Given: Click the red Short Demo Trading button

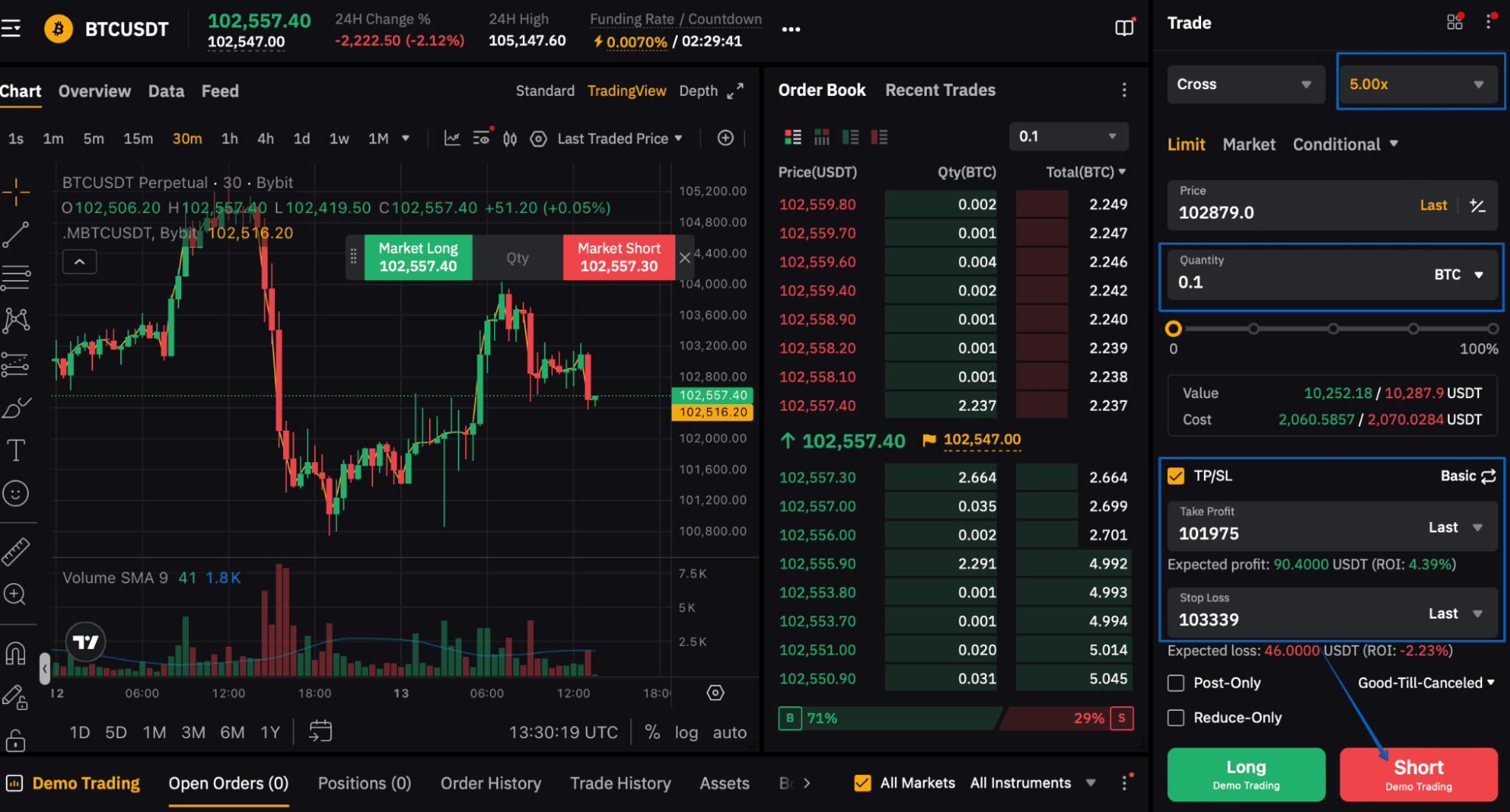Looking at the screenshot, I should click(x=1419, y=775).
